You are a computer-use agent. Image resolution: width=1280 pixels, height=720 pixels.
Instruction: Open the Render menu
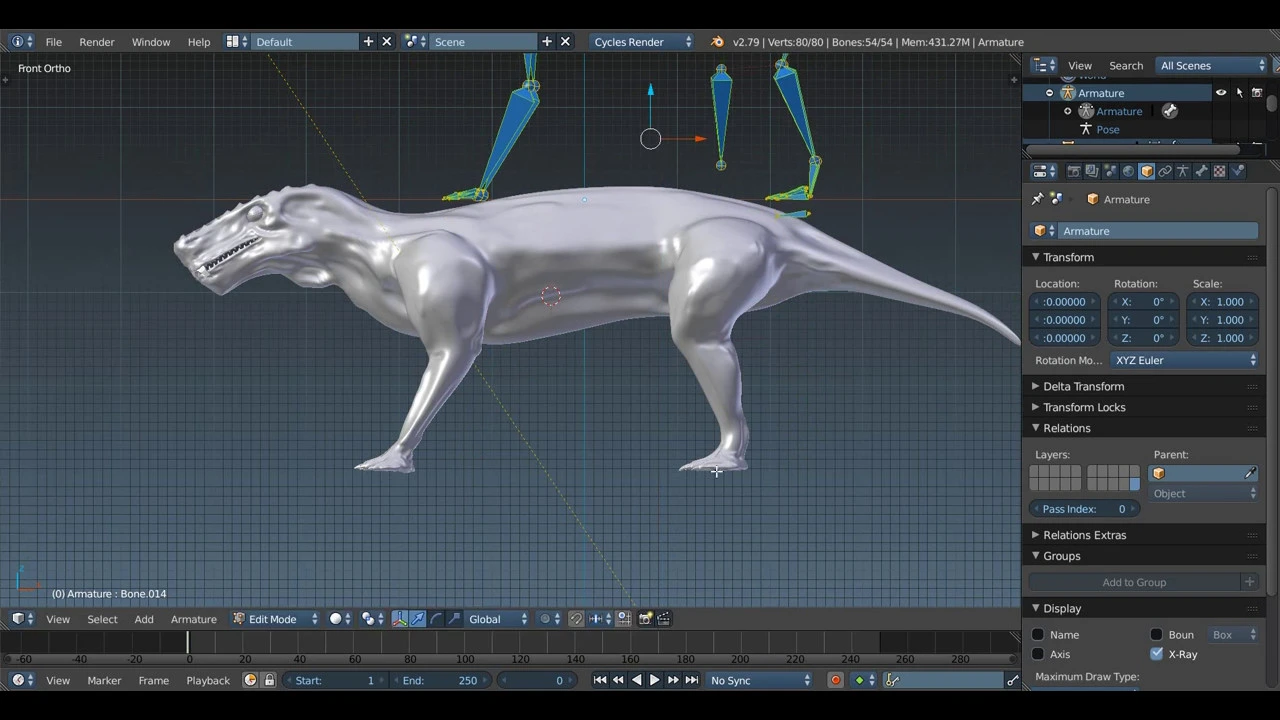[x=97, y=42]
